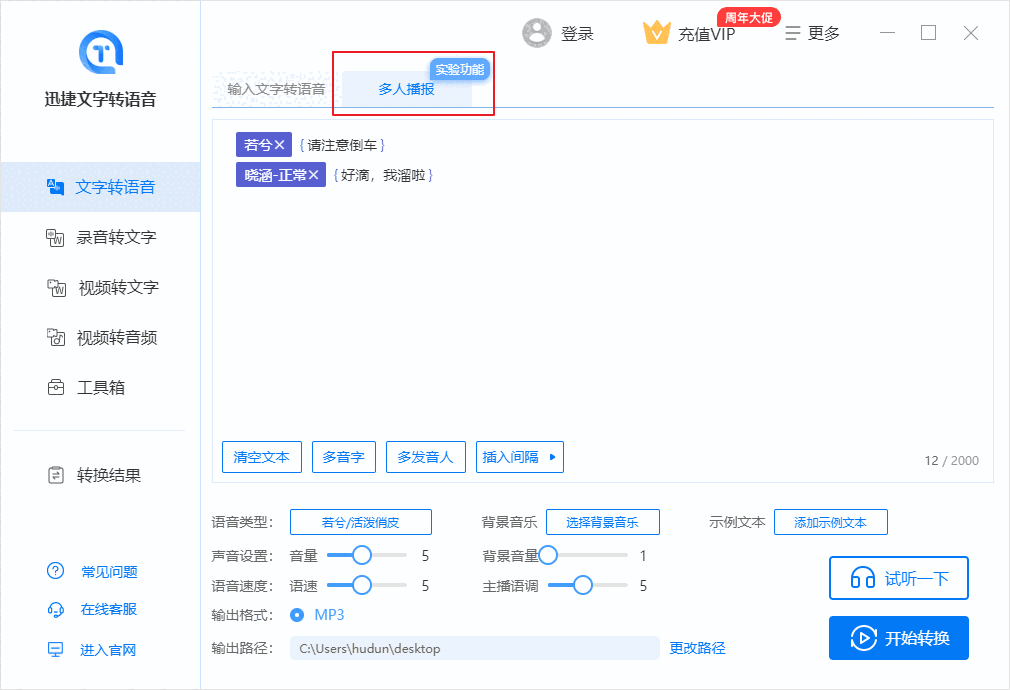This screenshot has height=690, width=1010.
Task: Click the 充值VIP crown icon
Action: pyautogui.click(x=657, y=32)
